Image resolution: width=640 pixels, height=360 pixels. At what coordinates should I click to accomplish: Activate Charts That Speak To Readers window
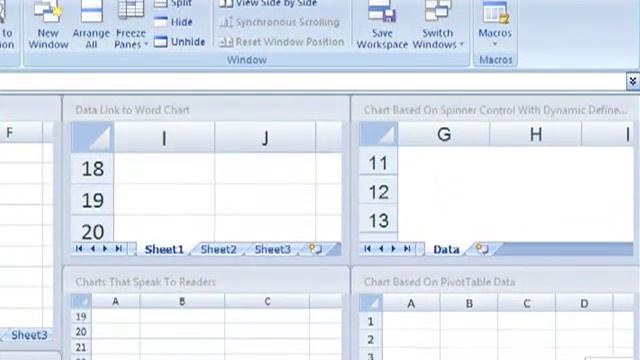click(146, 282)
